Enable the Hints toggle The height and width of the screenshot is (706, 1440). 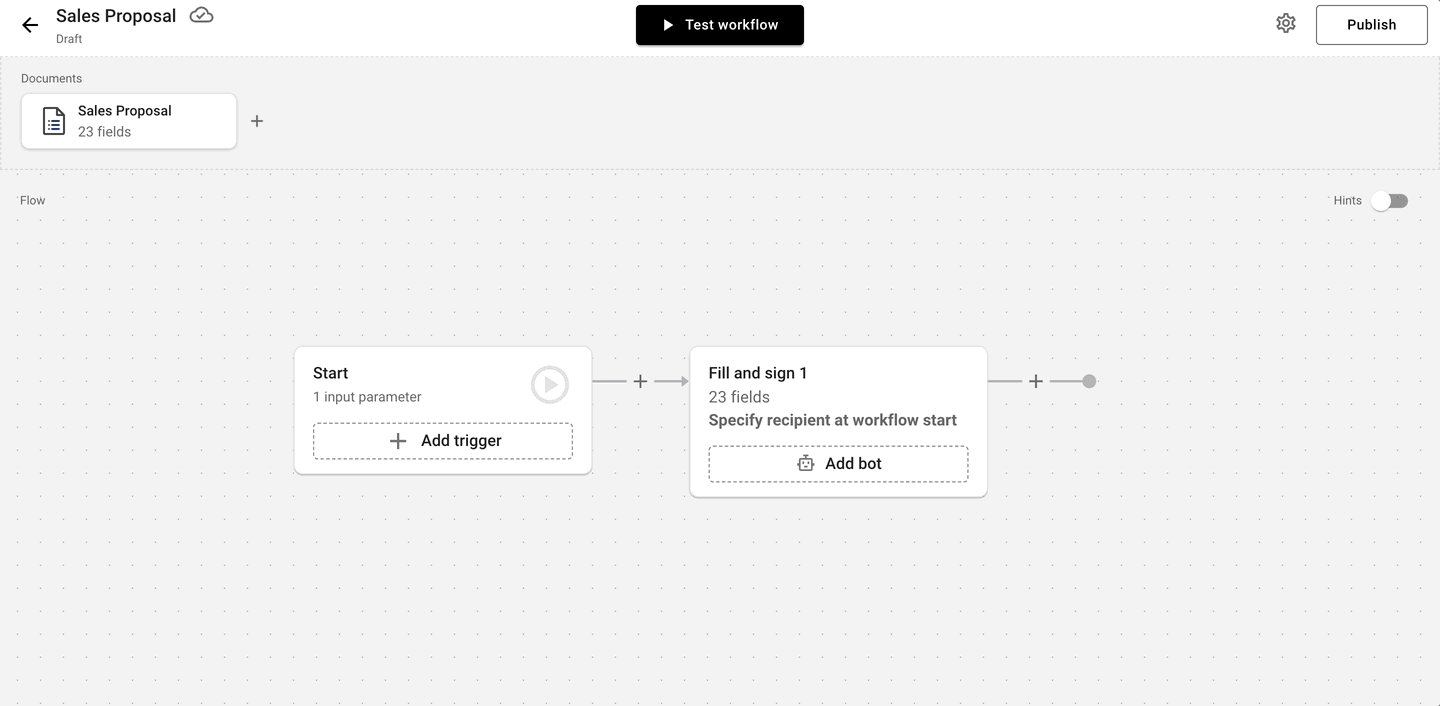1389,201
